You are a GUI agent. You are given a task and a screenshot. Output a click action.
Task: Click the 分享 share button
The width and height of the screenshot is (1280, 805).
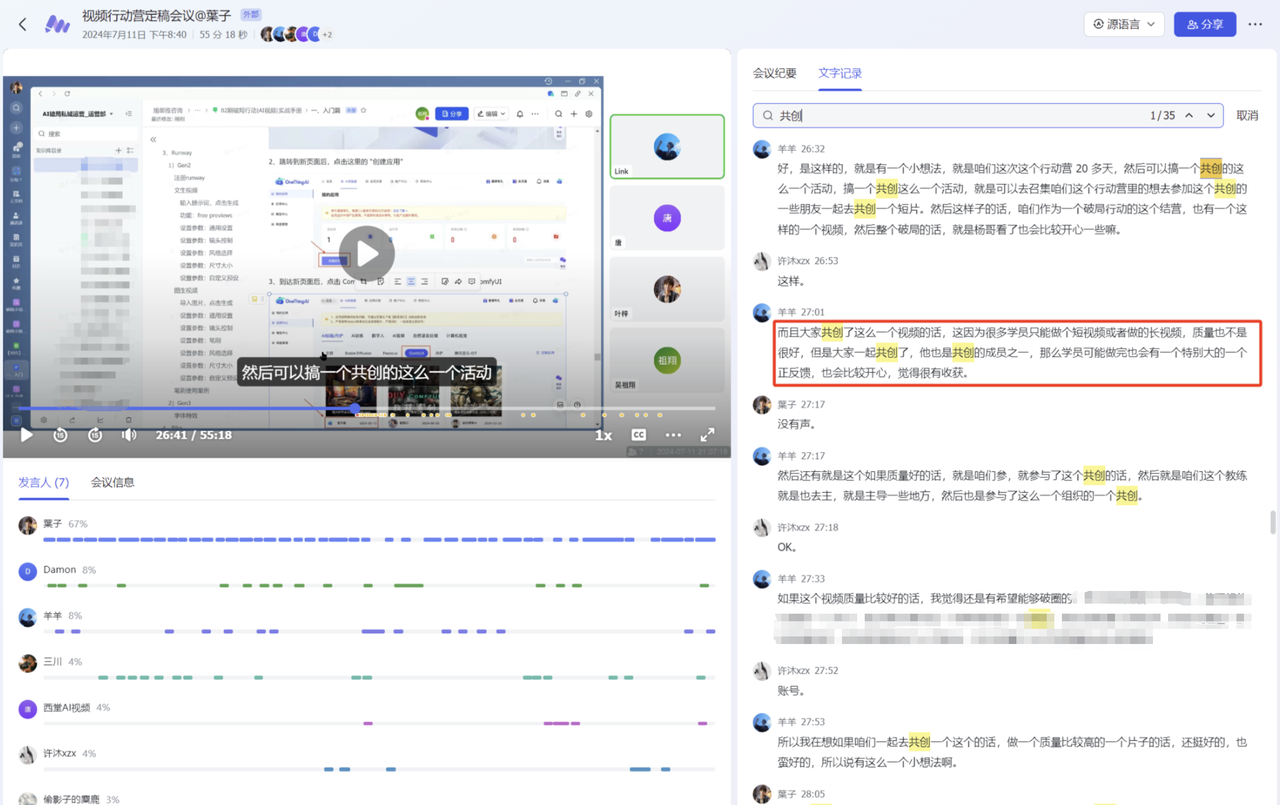tap(1205, 24)
